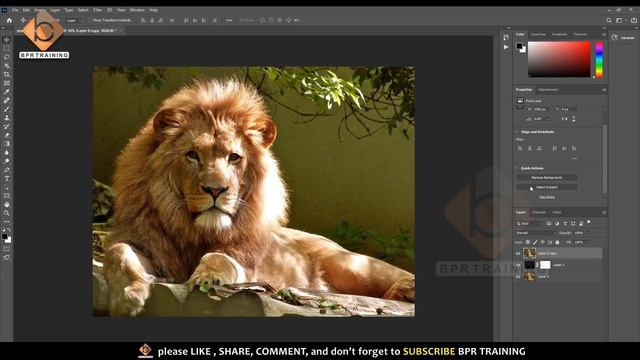Screen dimensions: 640x360
Task: Select the Hand tool
Action: click(x=7, y=204)
